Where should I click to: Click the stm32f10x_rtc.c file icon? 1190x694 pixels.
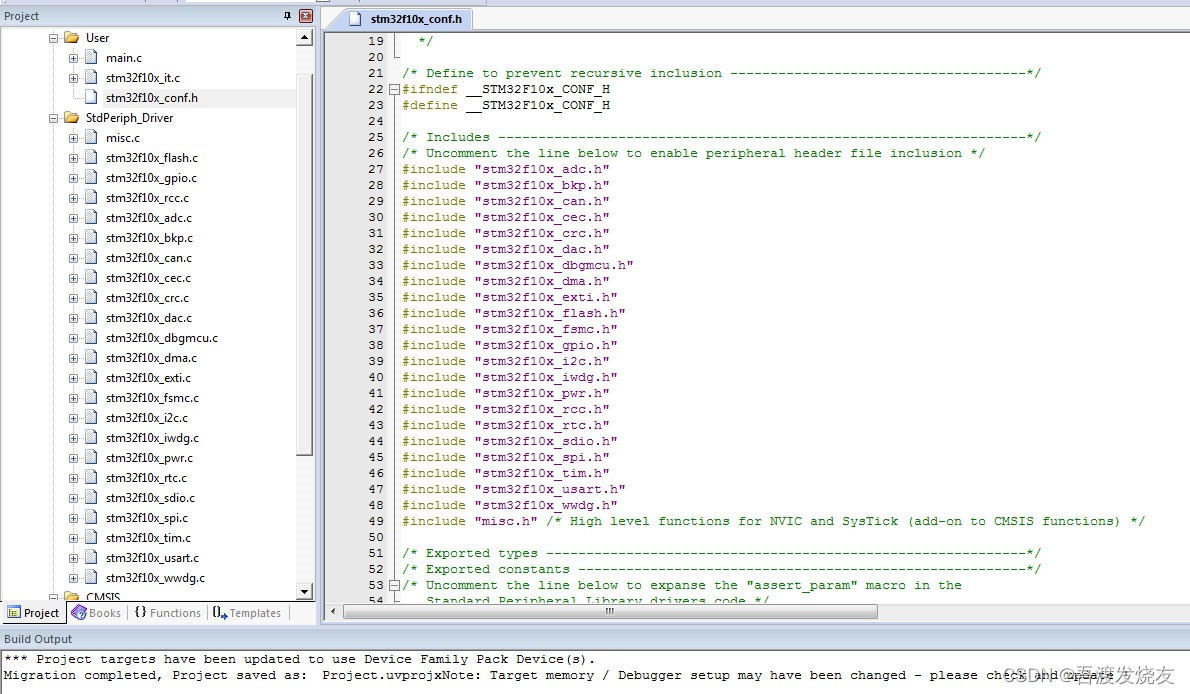coord(91,477)
